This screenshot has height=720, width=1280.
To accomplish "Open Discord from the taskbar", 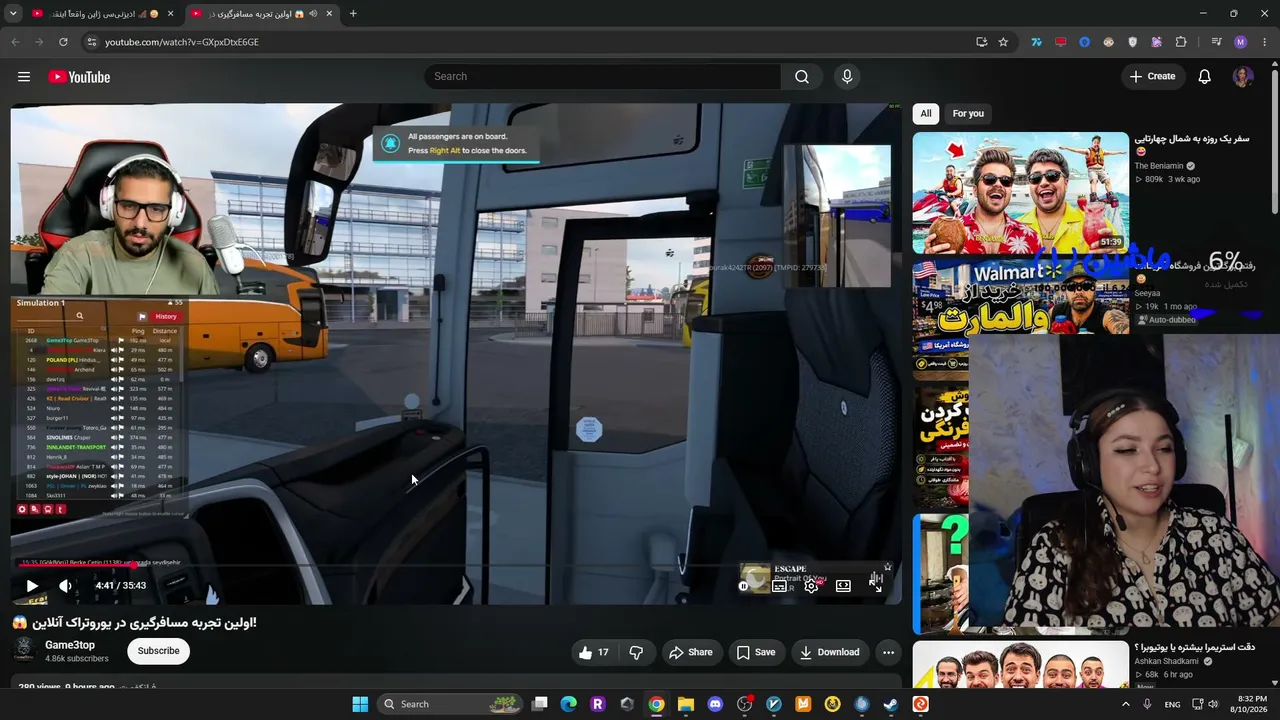I will click(715, 704).
